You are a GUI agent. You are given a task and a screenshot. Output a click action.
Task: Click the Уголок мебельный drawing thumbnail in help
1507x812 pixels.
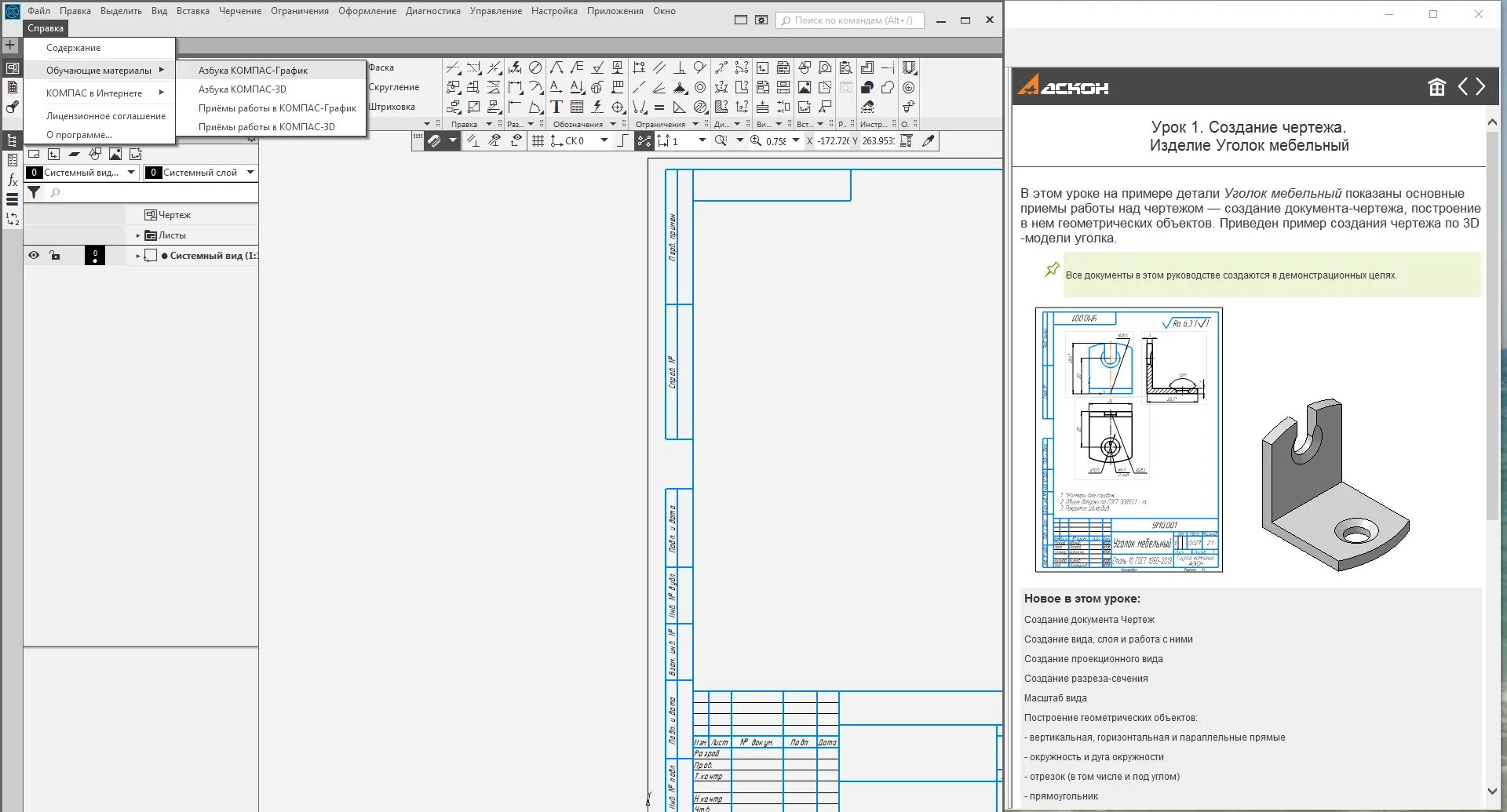coord(1129,439)
